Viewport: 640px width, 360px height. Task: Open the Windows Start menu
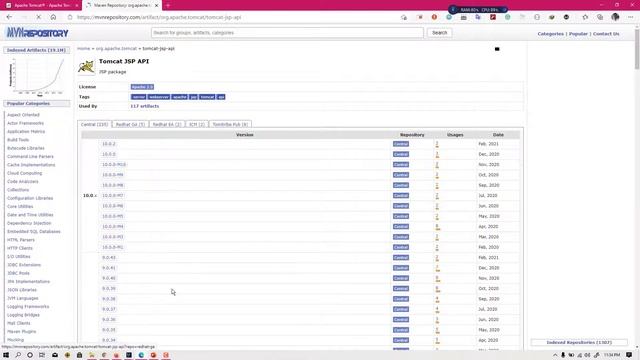6,355
